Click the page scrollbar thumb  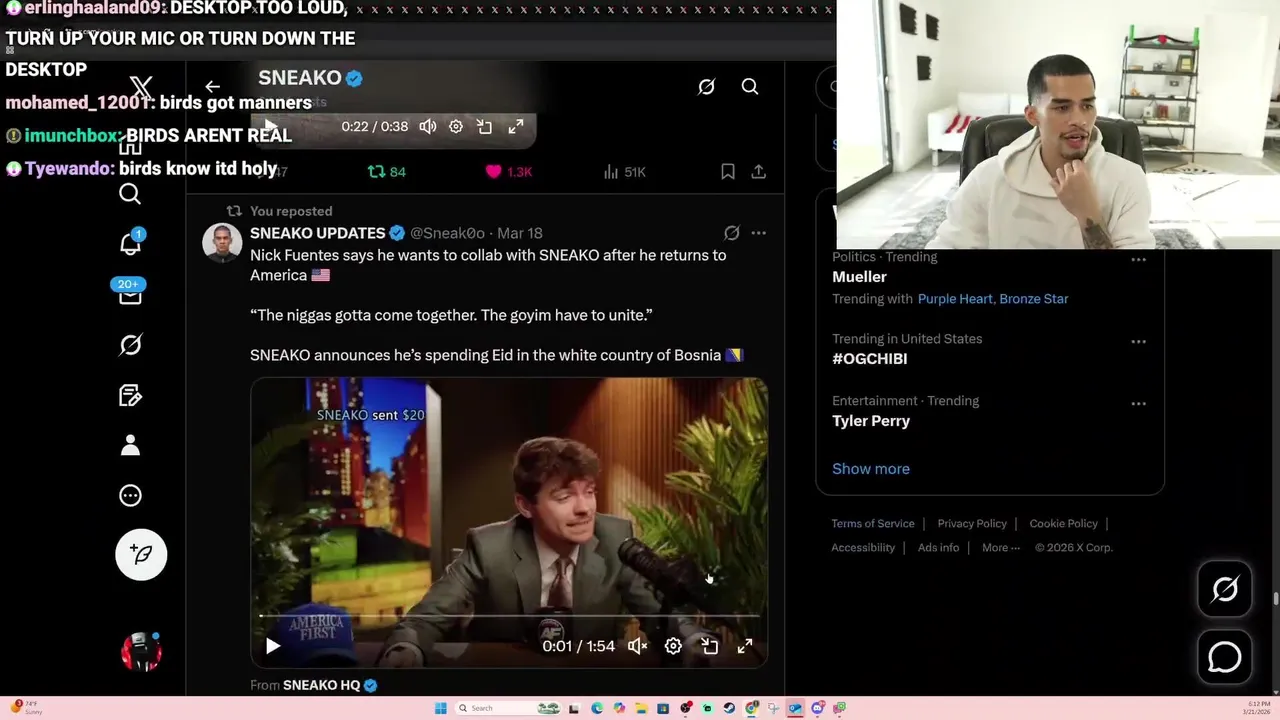(x=1275, y=600)
